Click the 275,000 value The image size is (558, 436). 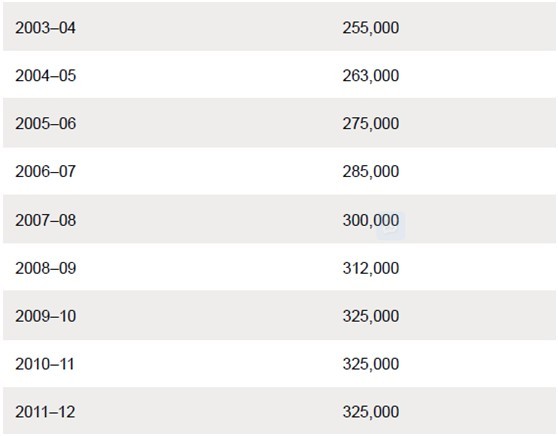coord(370,124)
